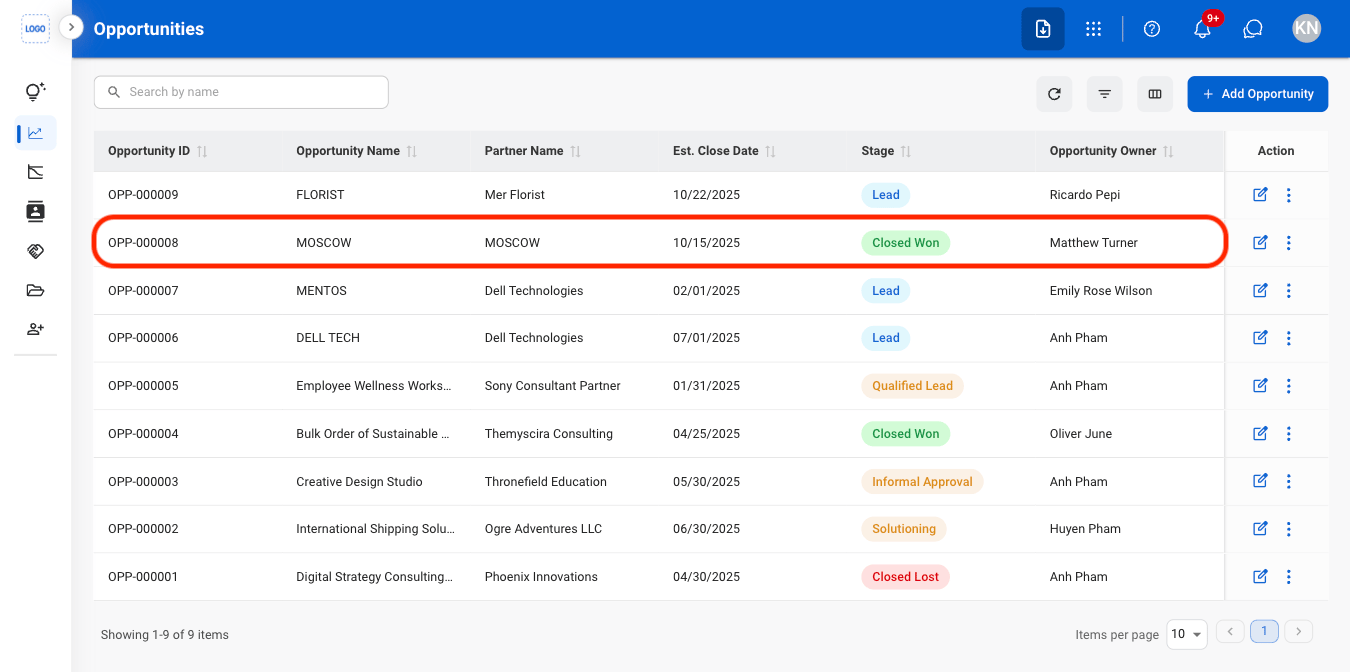Edit the OPP-000007 MENTOS opportunity
The width and height of the screenshot is (1350, 672).
[1260, 290]
